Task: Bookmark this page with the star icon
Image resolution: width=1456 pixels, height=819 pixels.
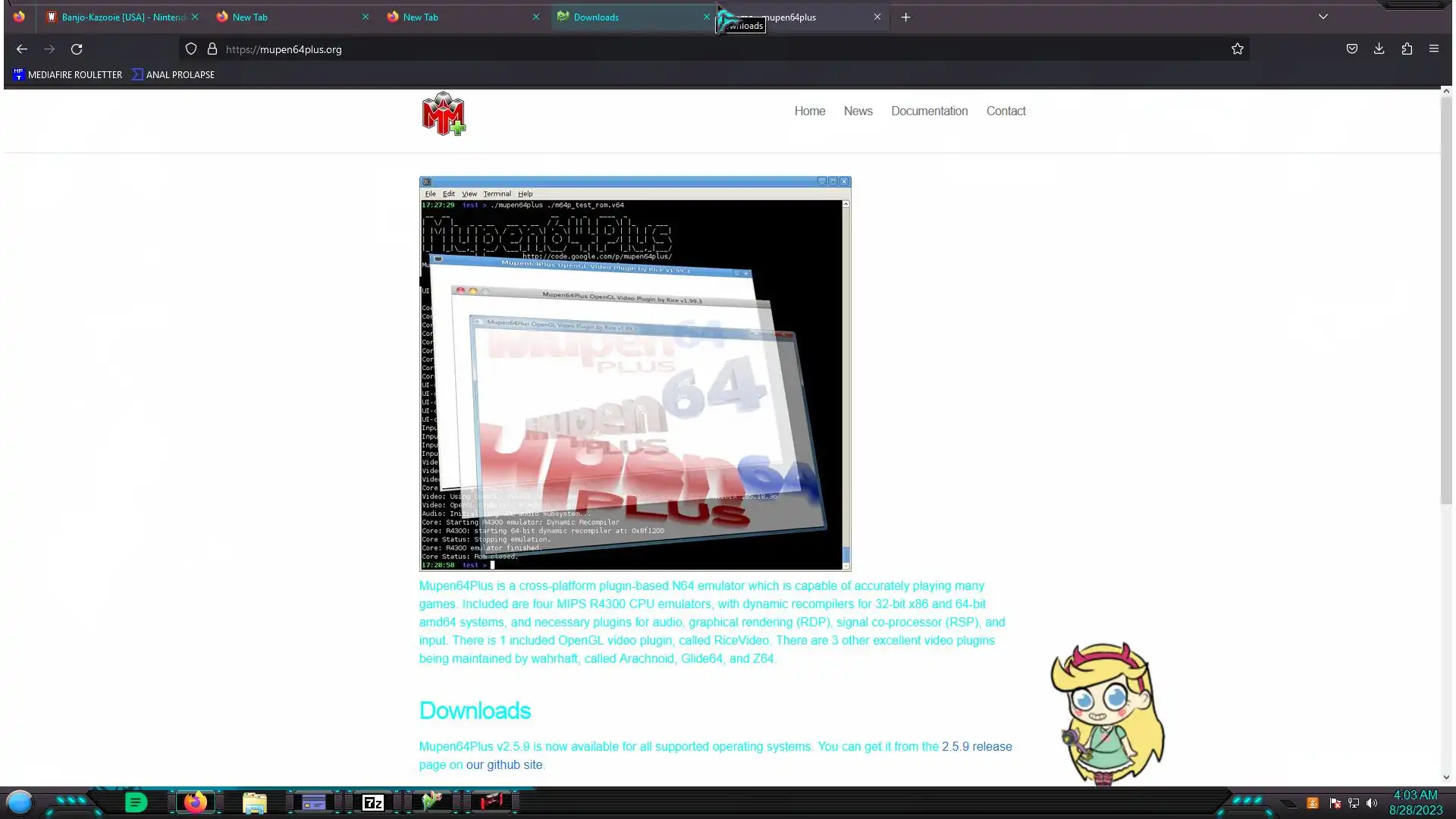Action: coord(1237,49)
